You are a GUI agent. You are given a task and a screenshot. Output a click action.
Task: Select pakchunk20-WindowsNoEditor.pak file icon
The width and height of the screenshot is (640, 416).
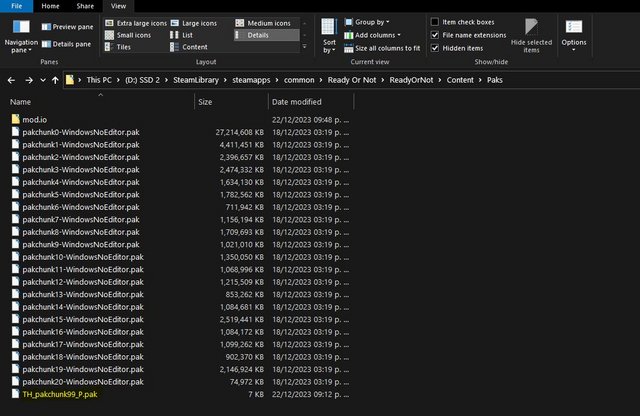[16, 381]
